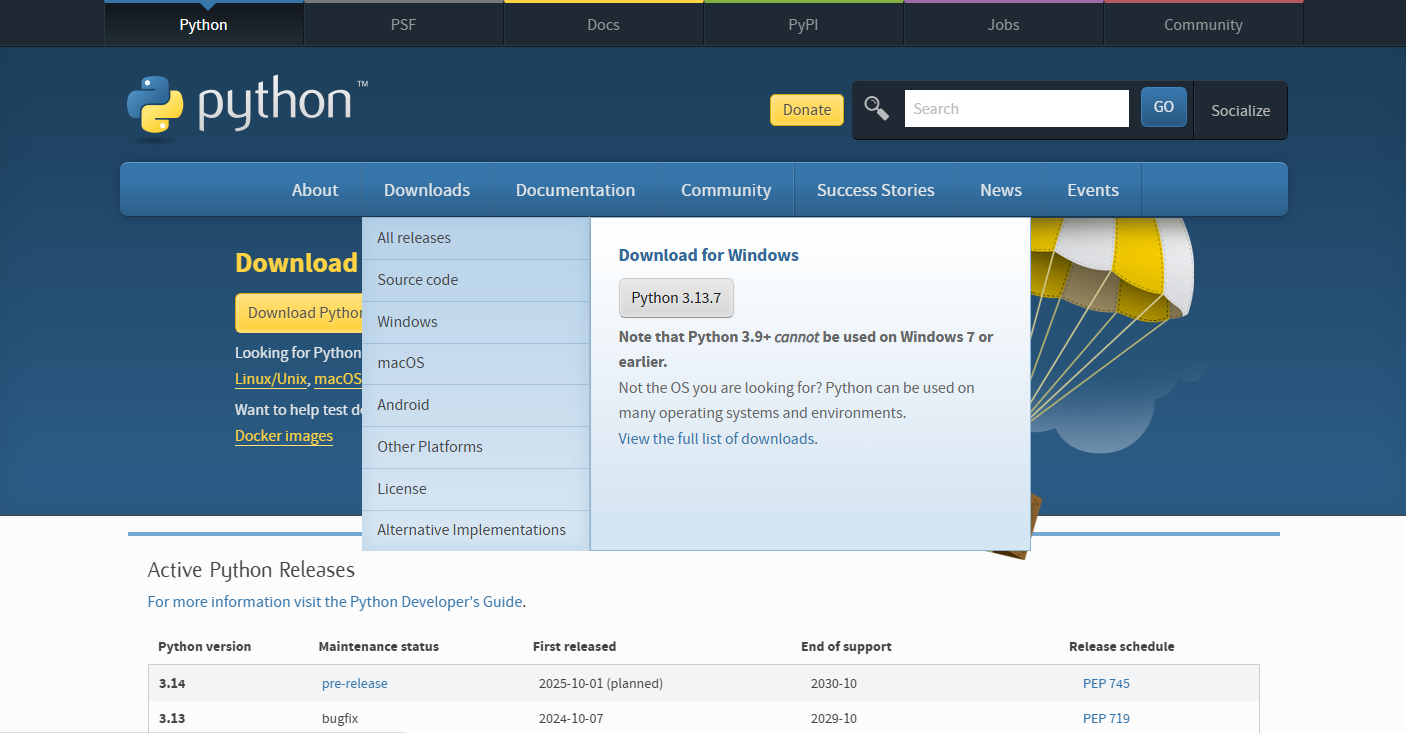This screenshot has width=1406, height=733.
Task: Open View the full list of downloads
Action: [716, 439]
